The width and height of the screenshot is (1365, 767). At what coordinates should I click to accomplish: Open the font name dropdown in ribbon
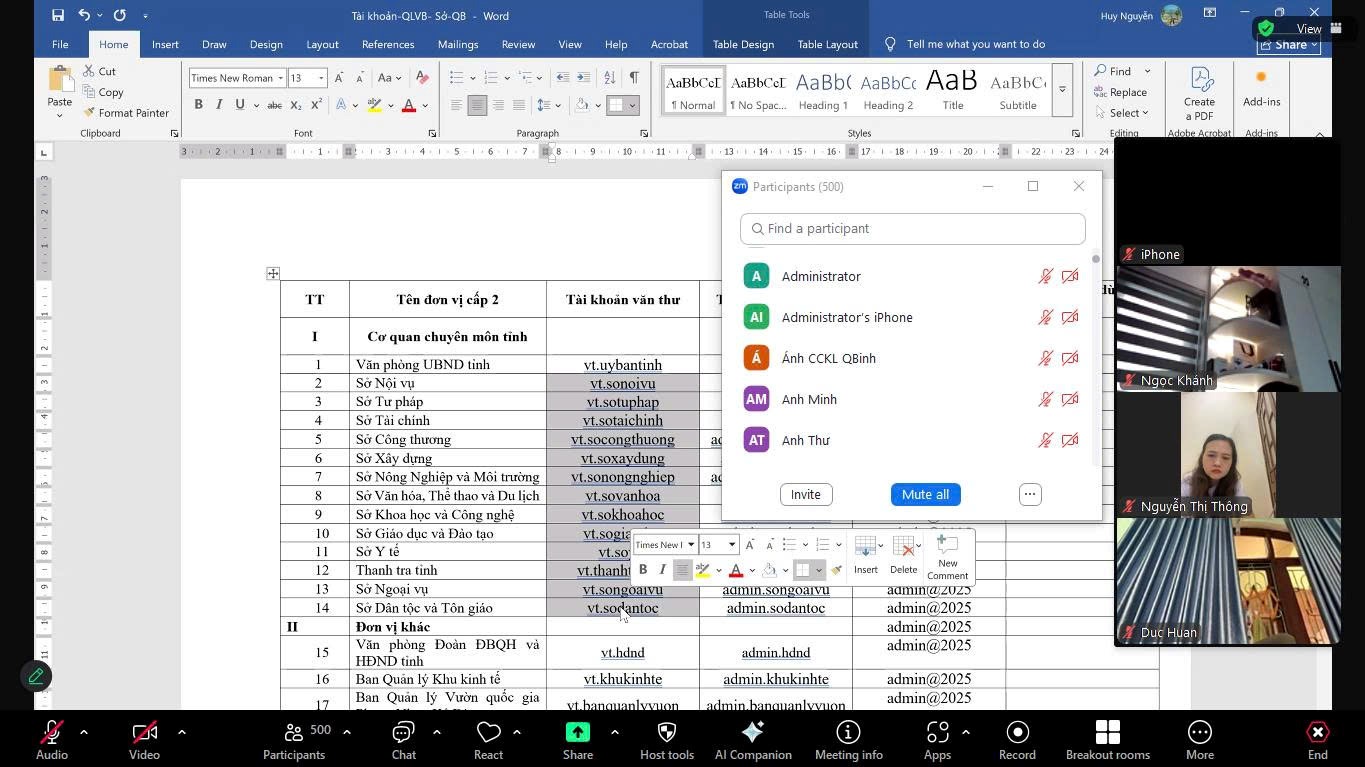tap(281, 78)
